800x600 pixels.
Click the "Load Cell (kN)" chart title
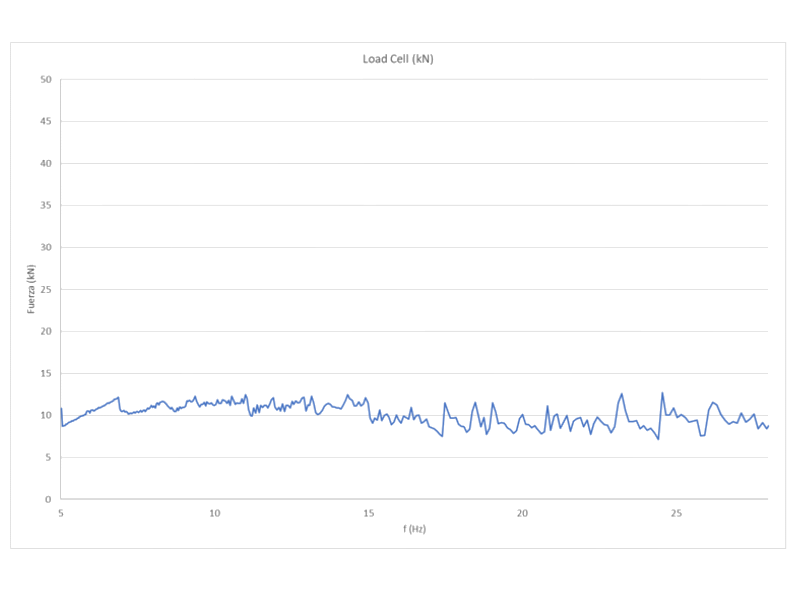397,59
